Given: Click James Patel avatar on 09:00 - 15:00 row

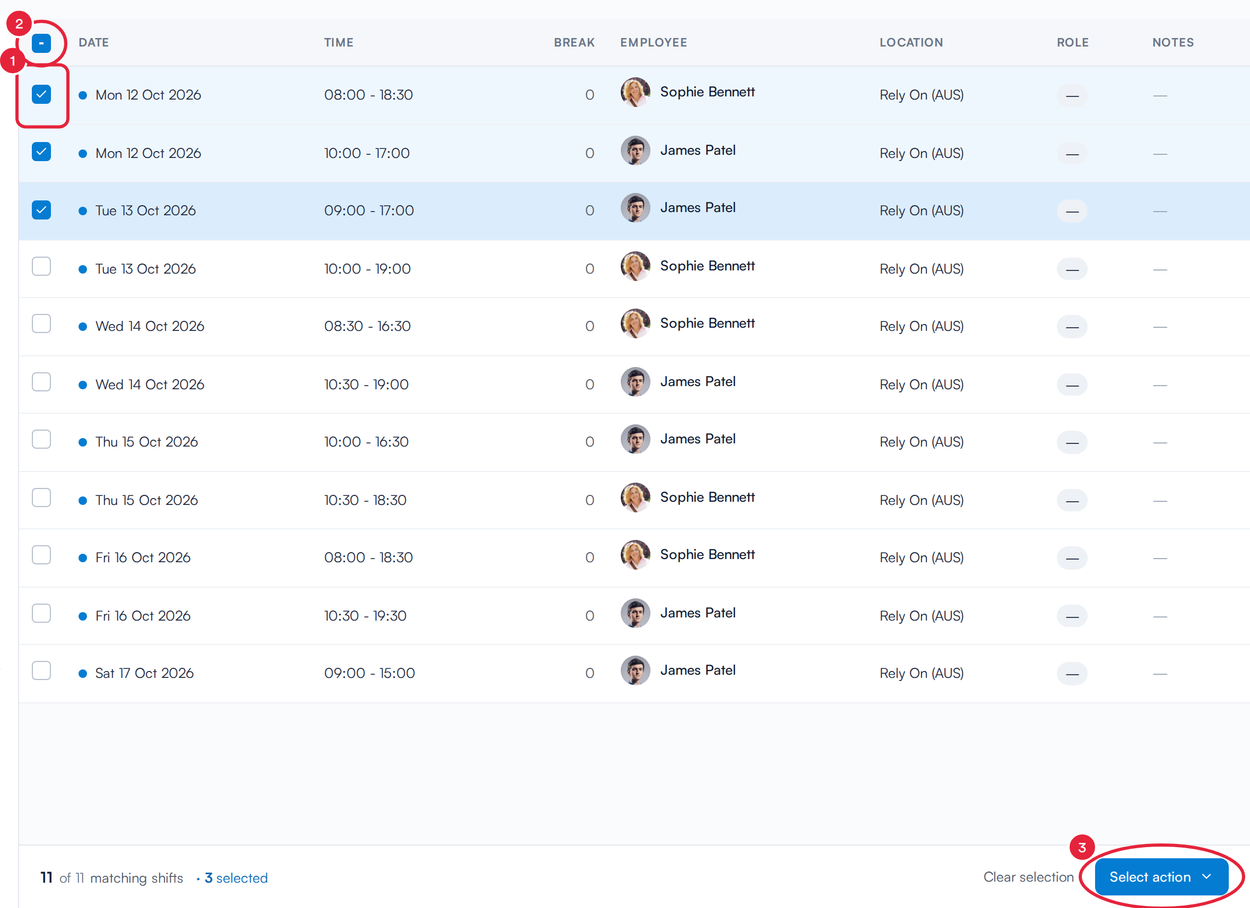Looking at the screenshot, I should 635,671.
